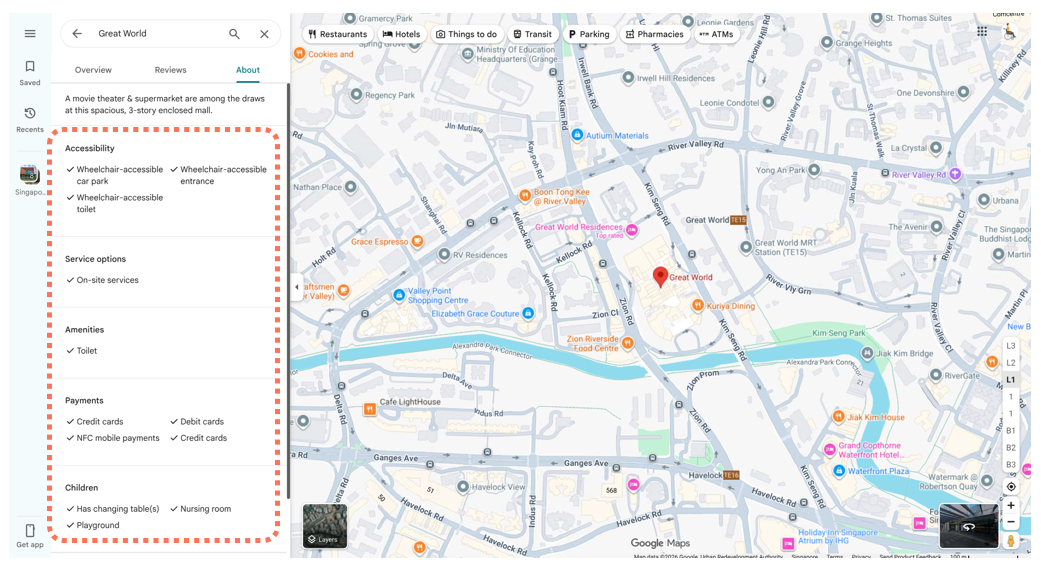
Task: Click the search magnifier icon
Action: point(234,33)
